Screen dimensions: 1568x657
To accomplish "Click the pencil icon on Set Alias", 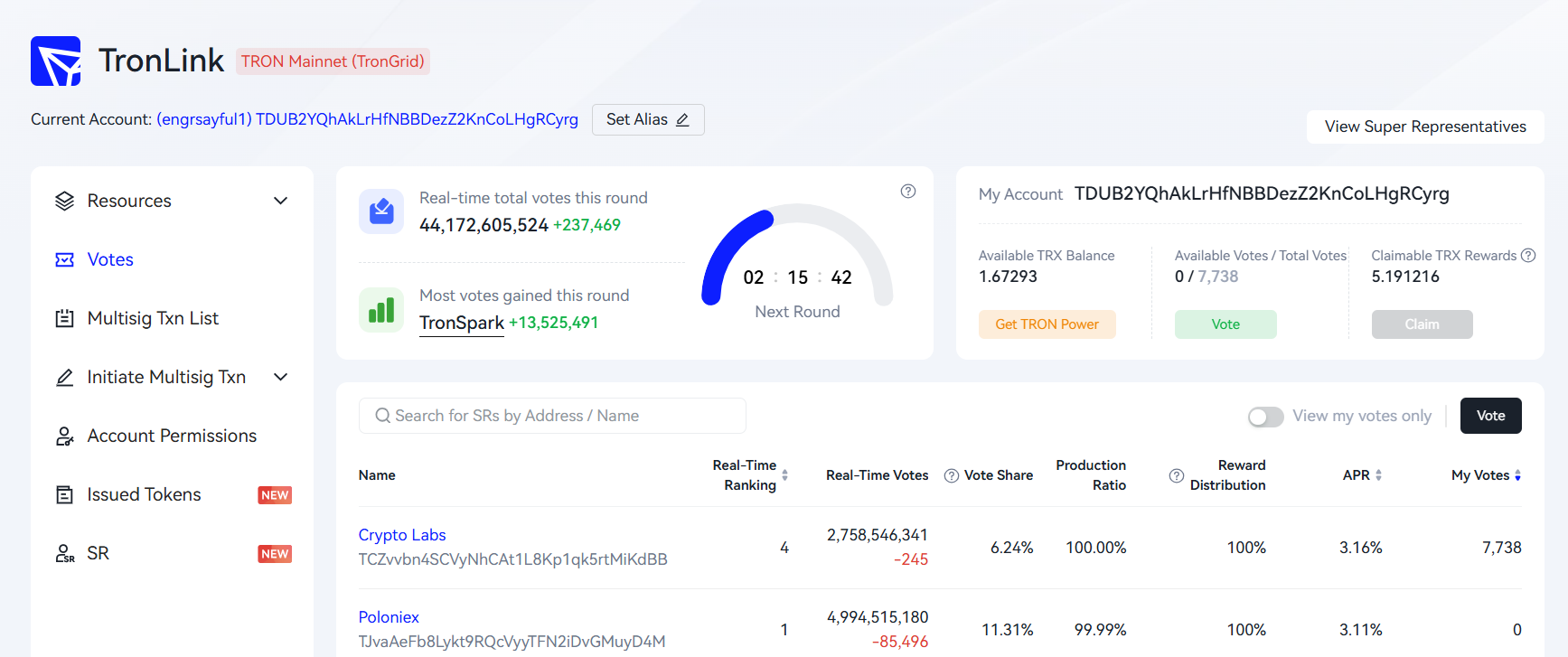I will coord(682,119).
